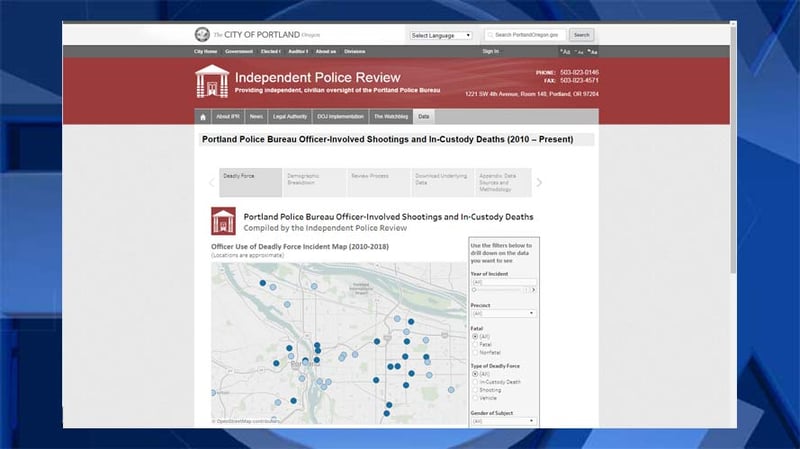The image size is (800, 449).
Task: Open the About us menu item
Action: coord(326,52)
